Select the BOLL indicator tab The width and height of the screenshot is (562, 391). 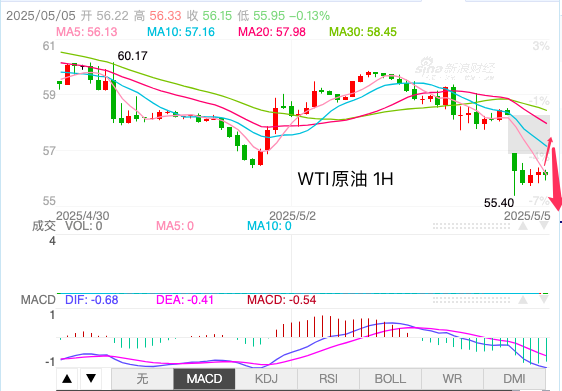(390, 379)
